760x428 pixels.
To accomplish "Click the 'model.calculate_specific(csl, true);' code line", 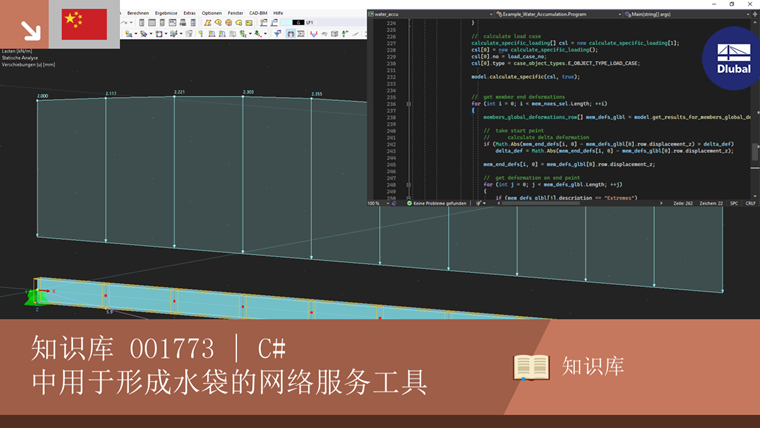I will coord(525,77).
